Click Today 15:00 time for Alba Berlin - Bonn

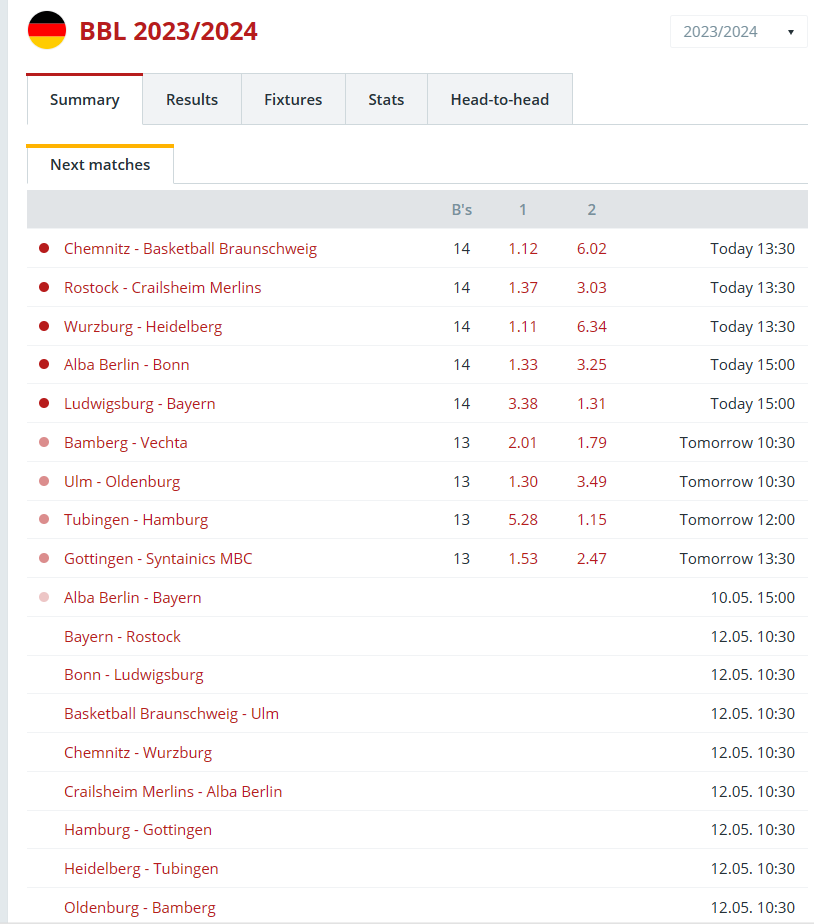[x=752, y=365]
